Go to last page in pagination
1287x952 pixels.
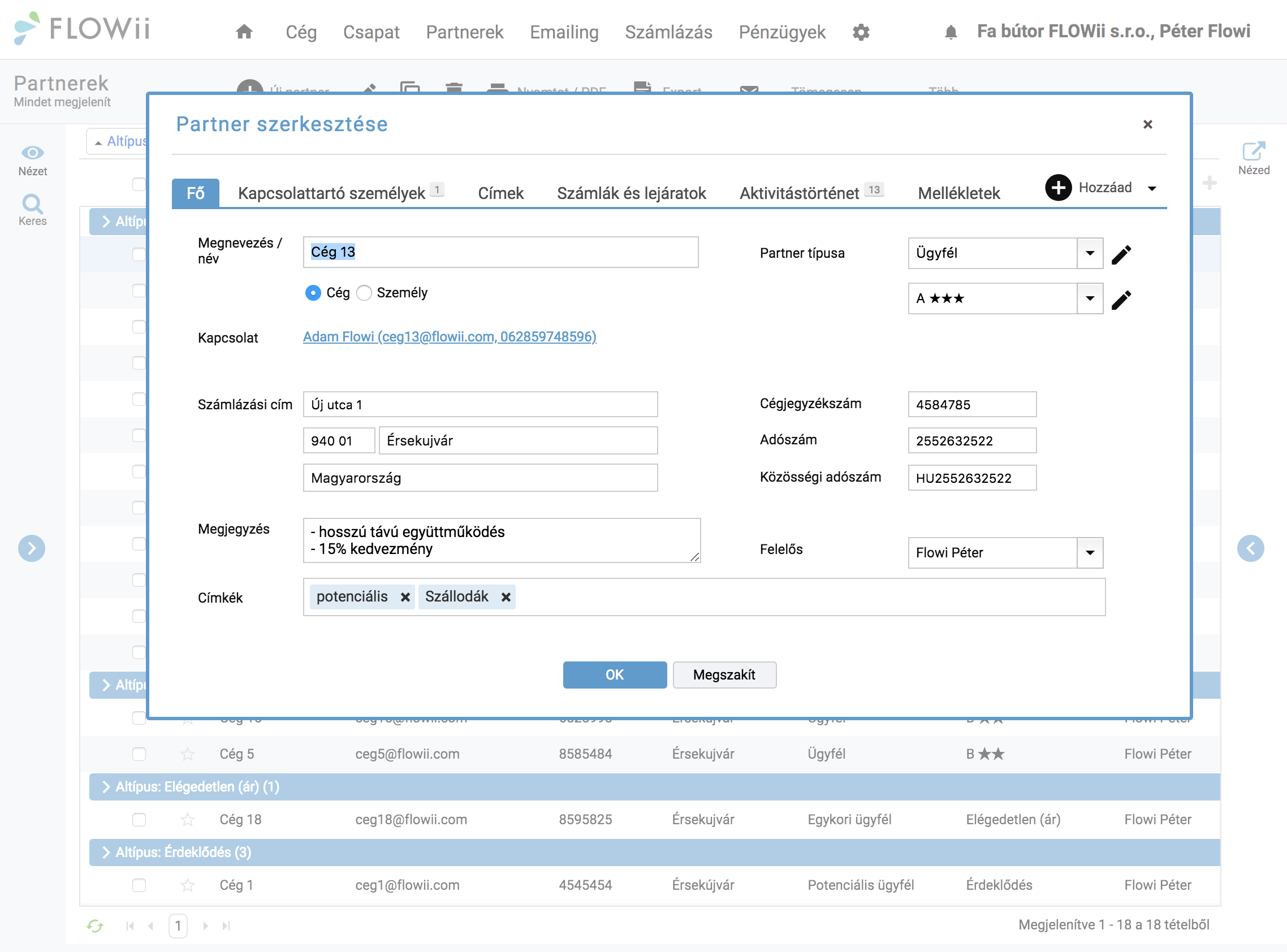pyautogui.click(x=226, y=925)
